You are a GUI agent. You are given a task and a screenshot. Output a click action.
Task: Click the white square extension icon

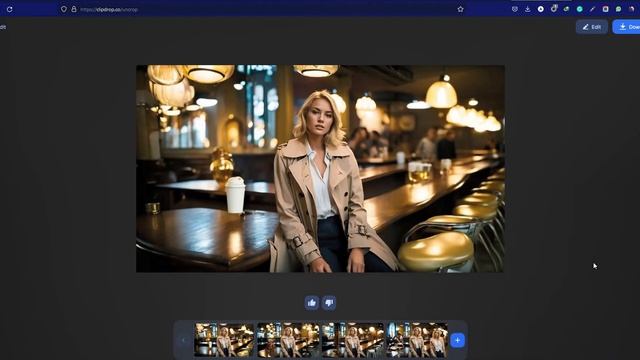606,9
